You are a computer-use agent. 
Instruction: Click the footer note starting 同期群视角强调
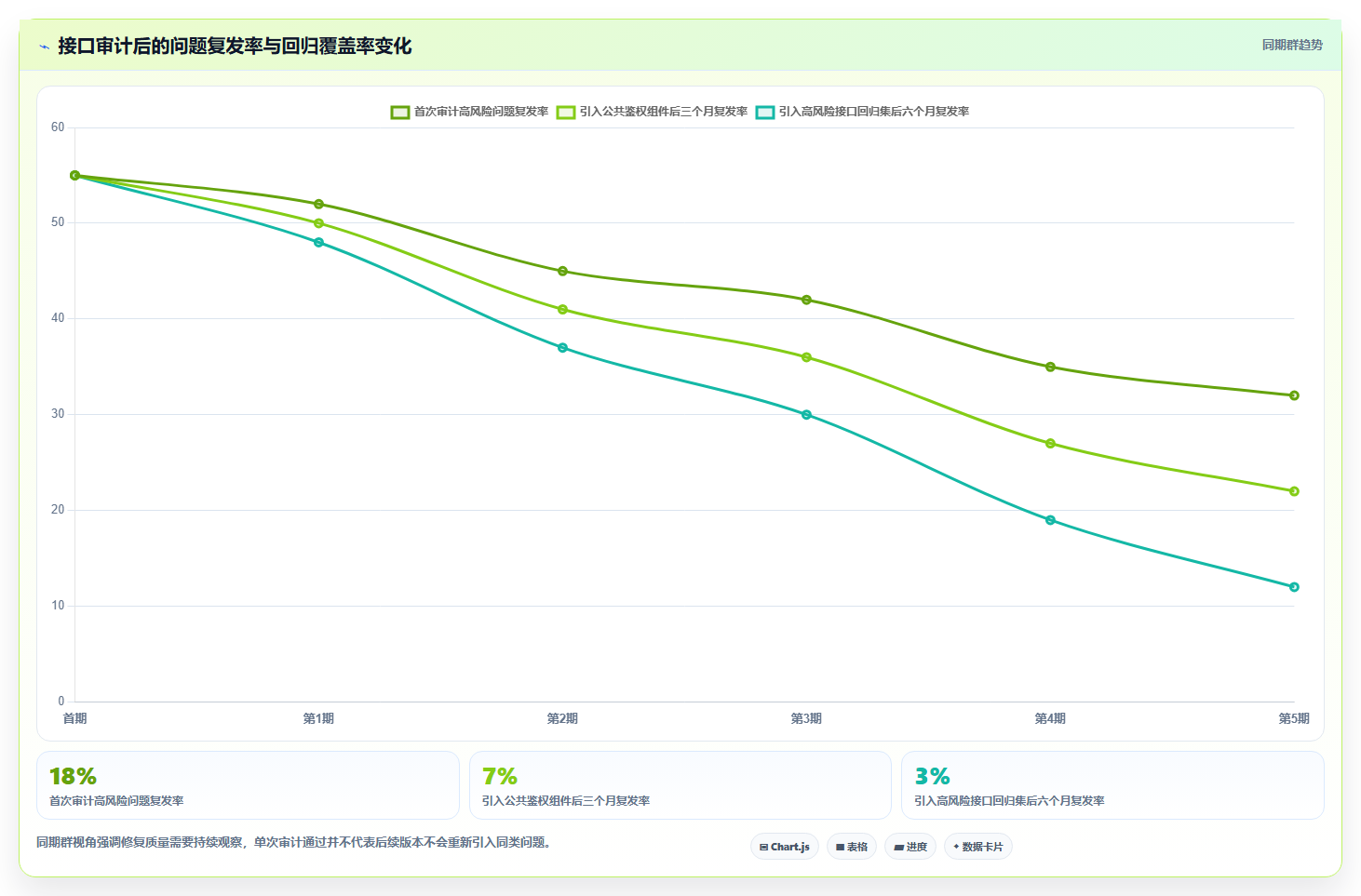click(295, 843)
